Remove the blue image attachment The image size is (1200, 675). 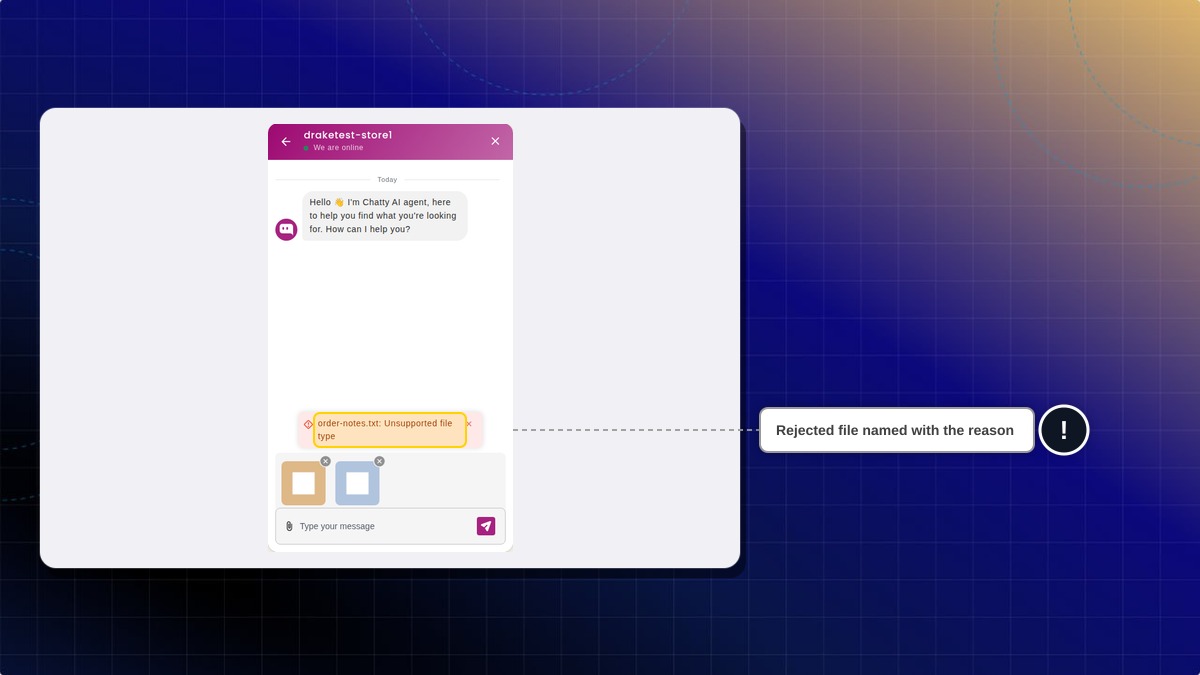379,461
